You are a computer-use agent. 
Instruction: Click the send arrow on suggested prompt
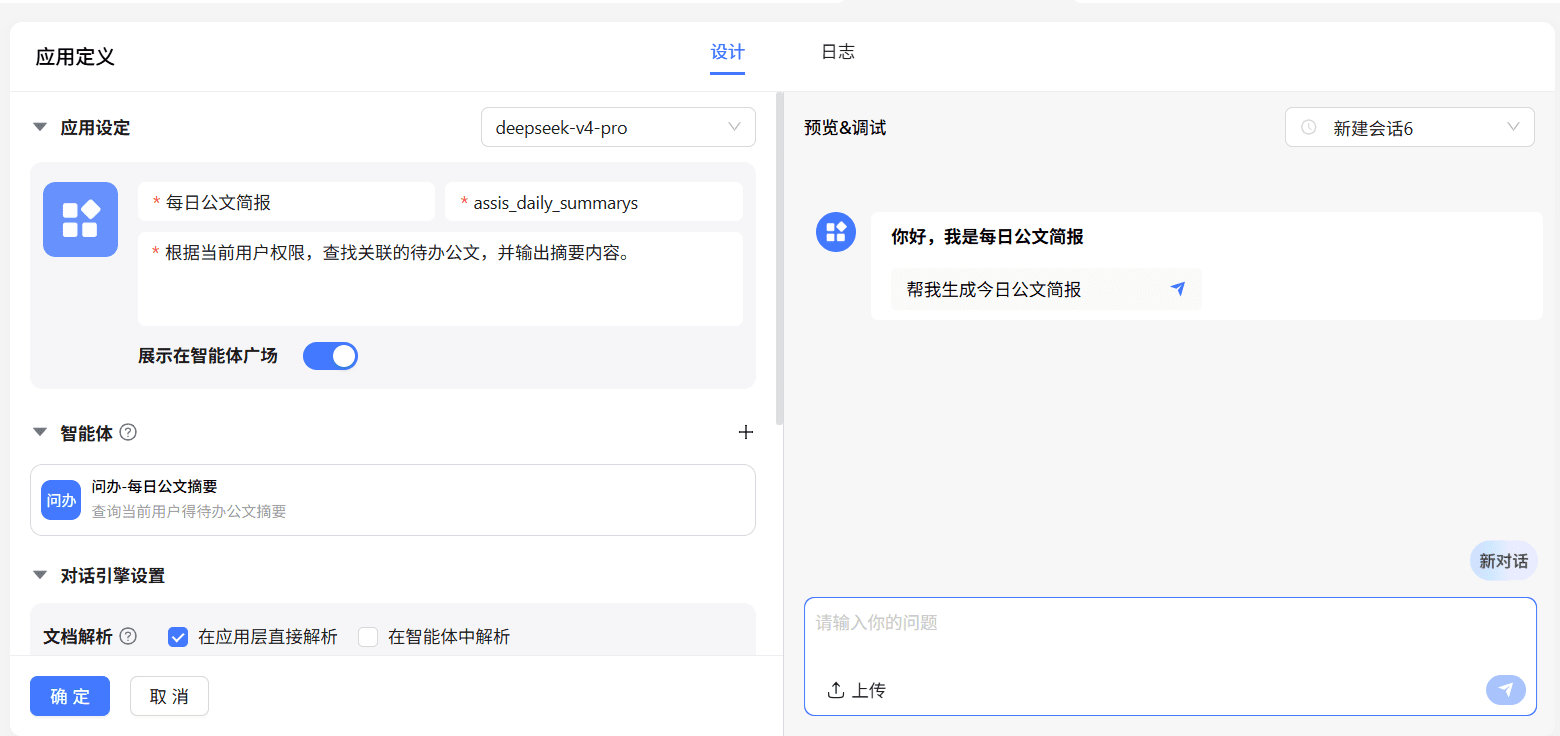click(x=1178, y=289)
